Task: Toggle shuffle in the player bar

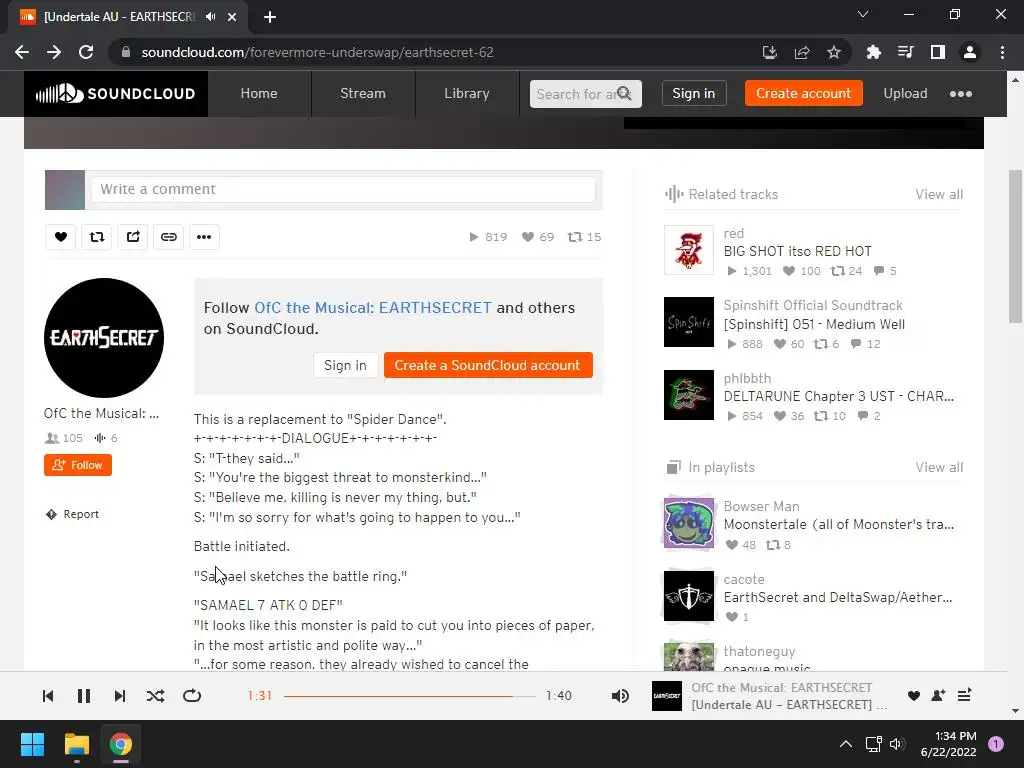Action: coord(155,696)
